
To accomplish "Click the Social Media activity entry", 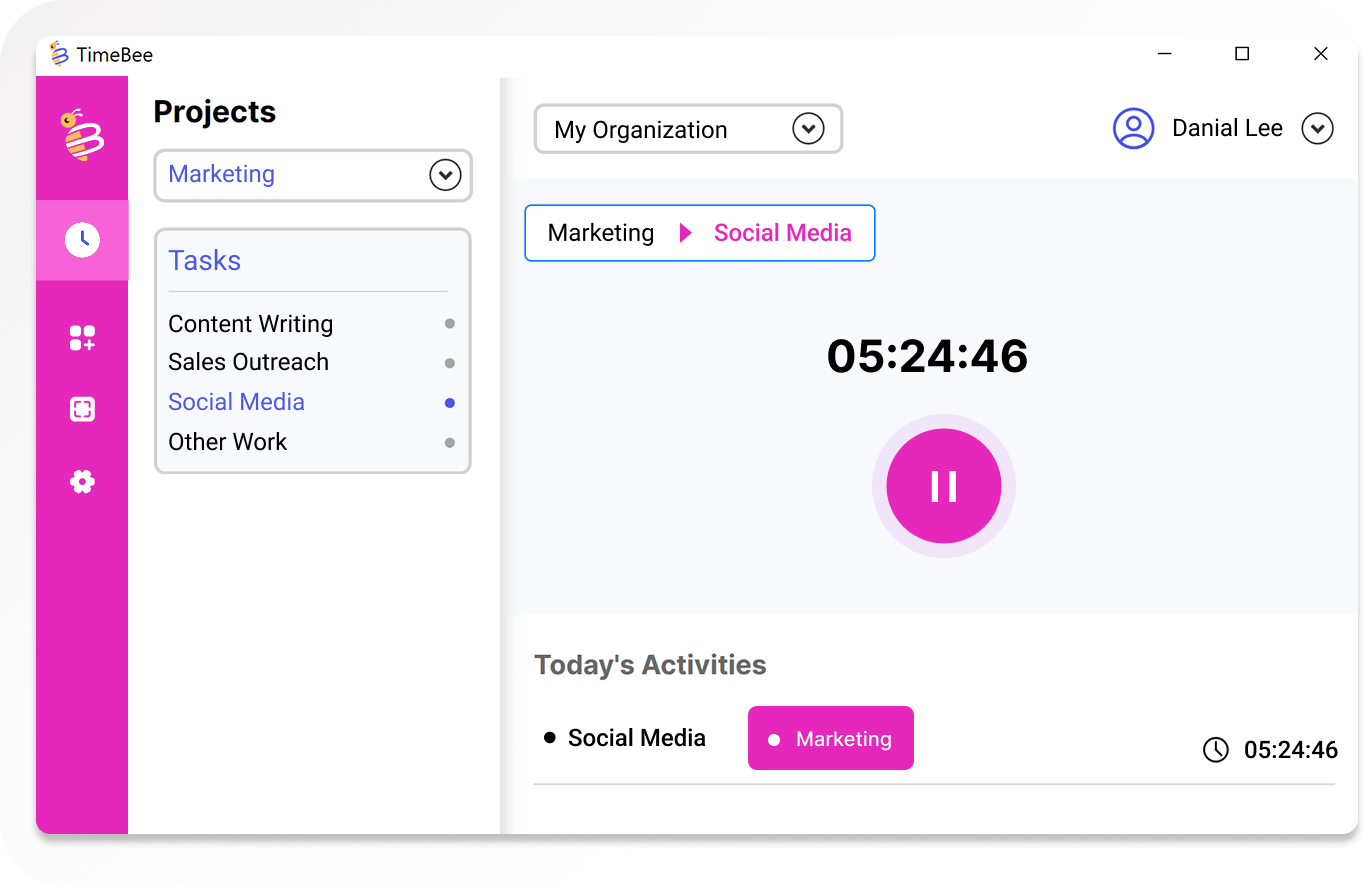I will tap(636, 738).
